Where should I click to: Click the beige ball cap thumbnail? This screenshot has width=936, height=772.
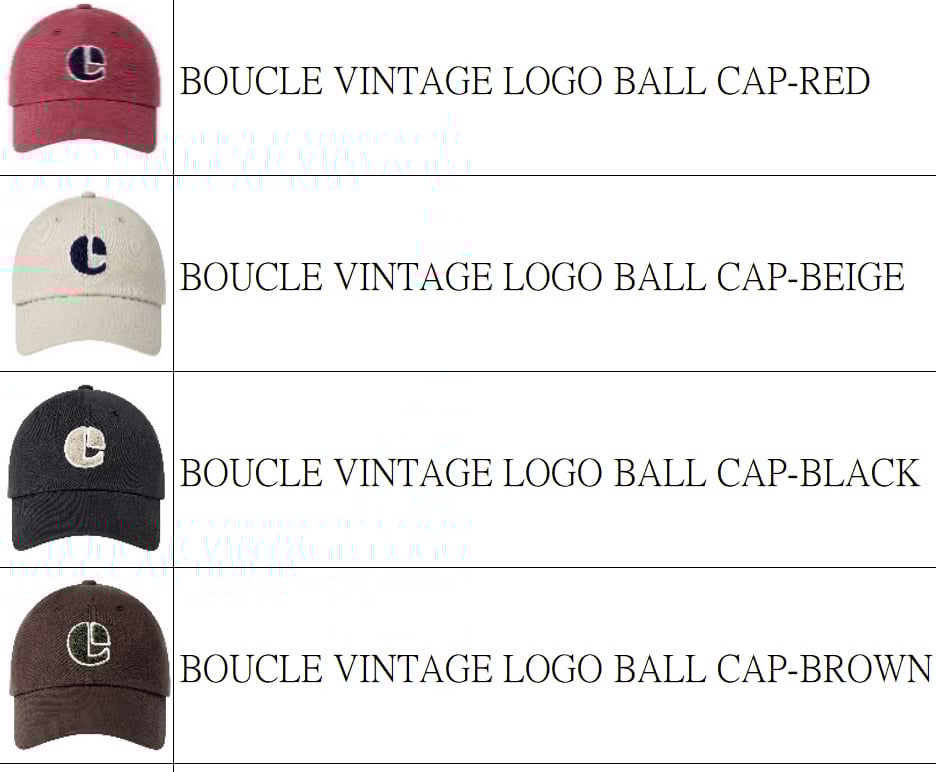(88, 275)
